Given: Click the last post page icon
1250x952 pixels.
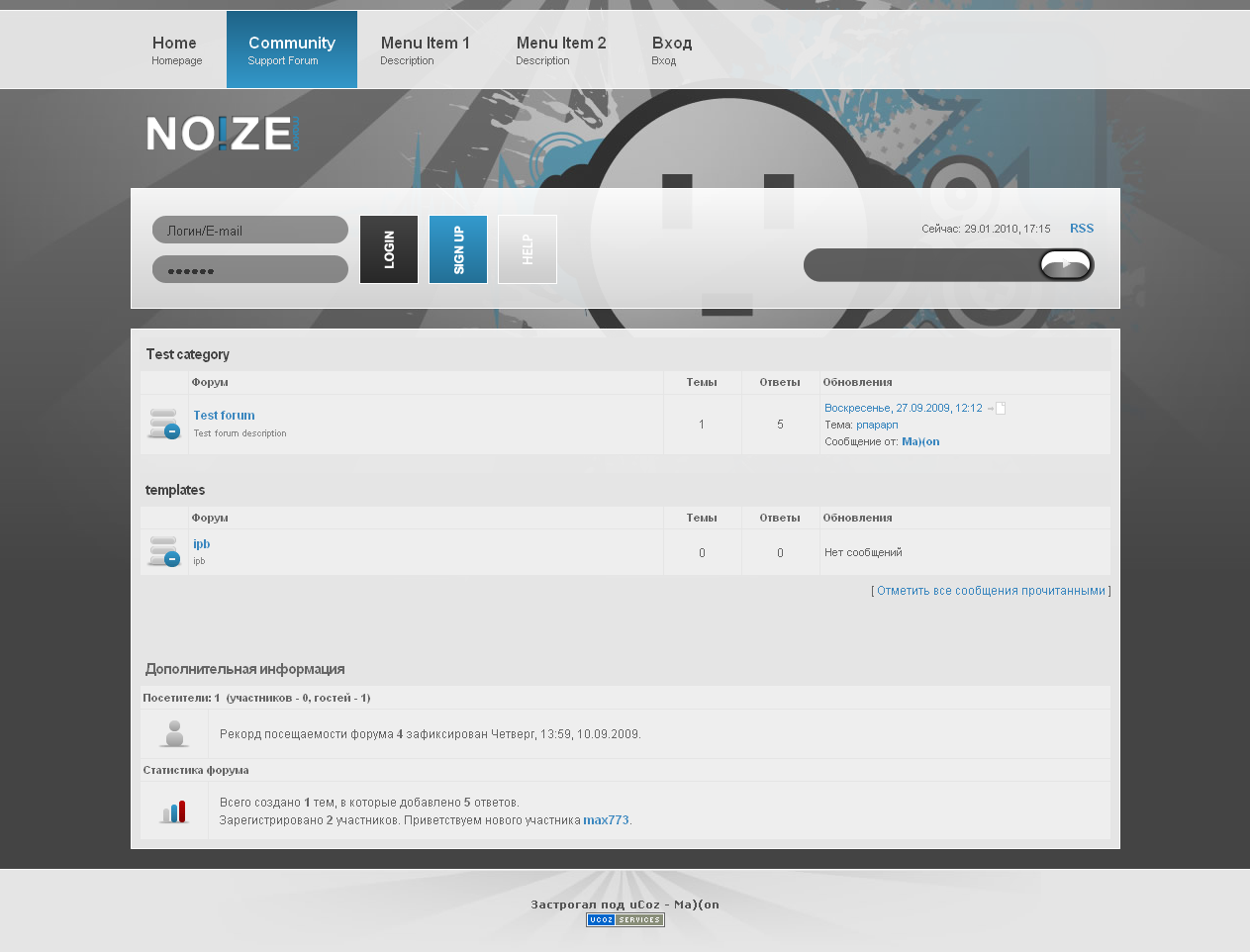Looking at the screenshot, I should pos(1000,409).
